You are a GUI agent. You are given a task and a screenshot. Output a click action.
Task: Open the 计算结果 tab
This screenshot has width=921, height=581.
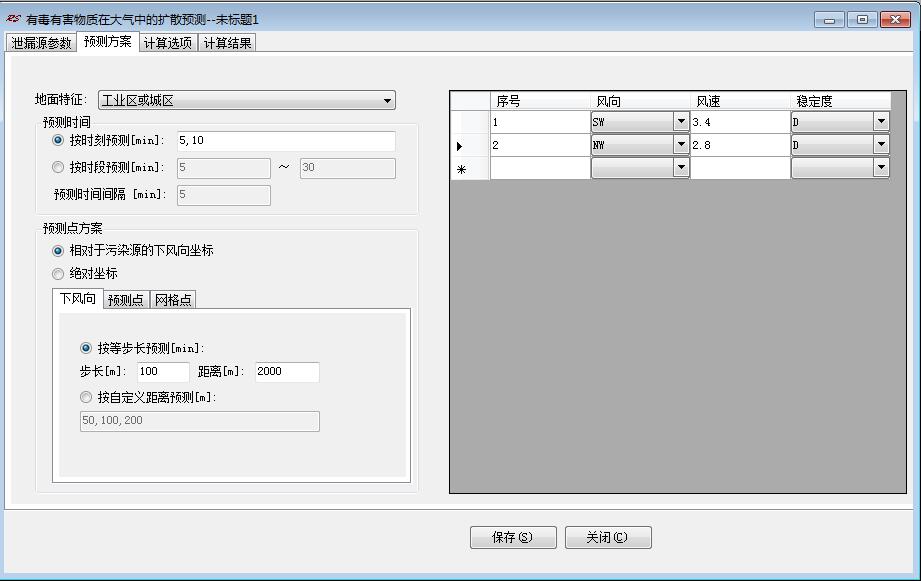[227, 43]
